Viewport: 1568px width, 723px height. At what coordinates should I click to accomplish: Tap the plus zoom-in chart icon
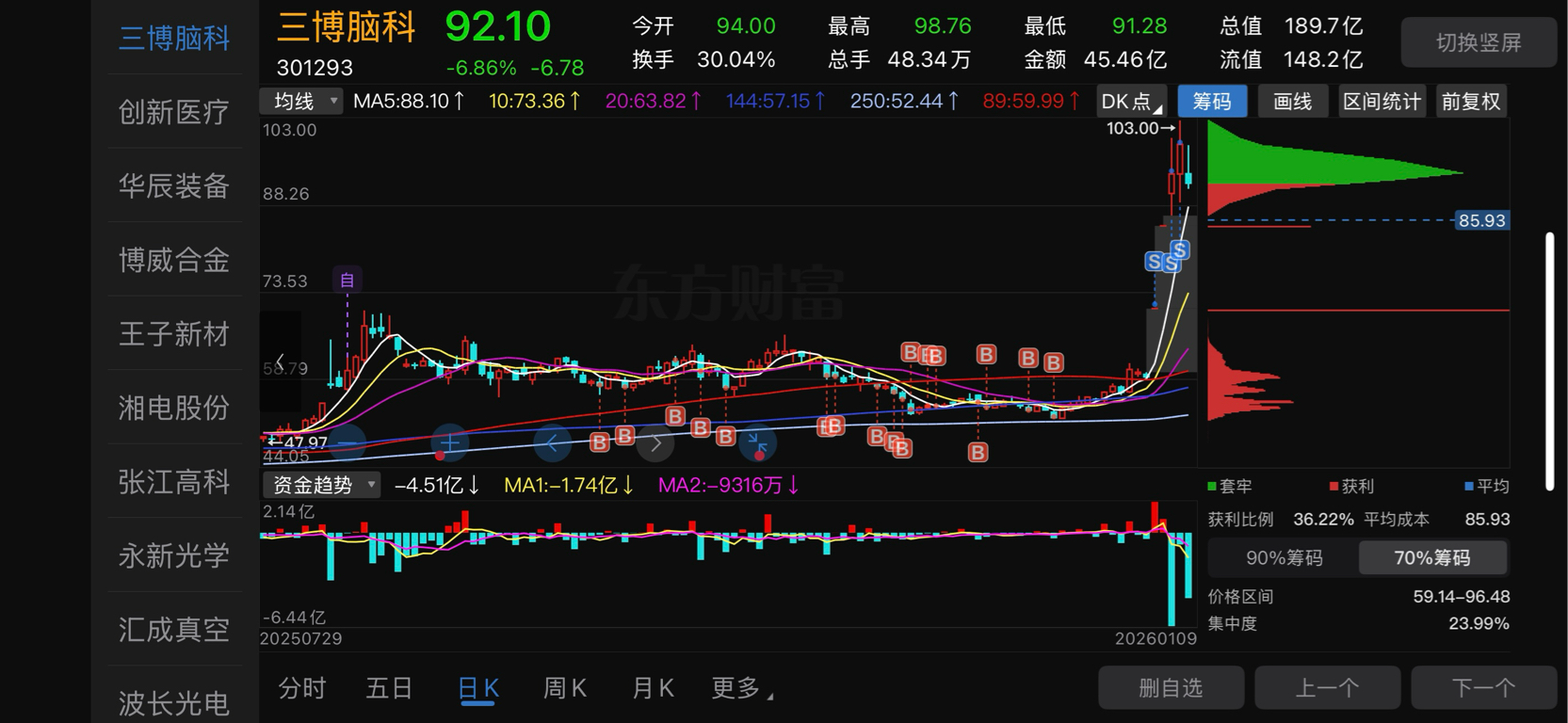pyautogui.click(x=450, y=442)
